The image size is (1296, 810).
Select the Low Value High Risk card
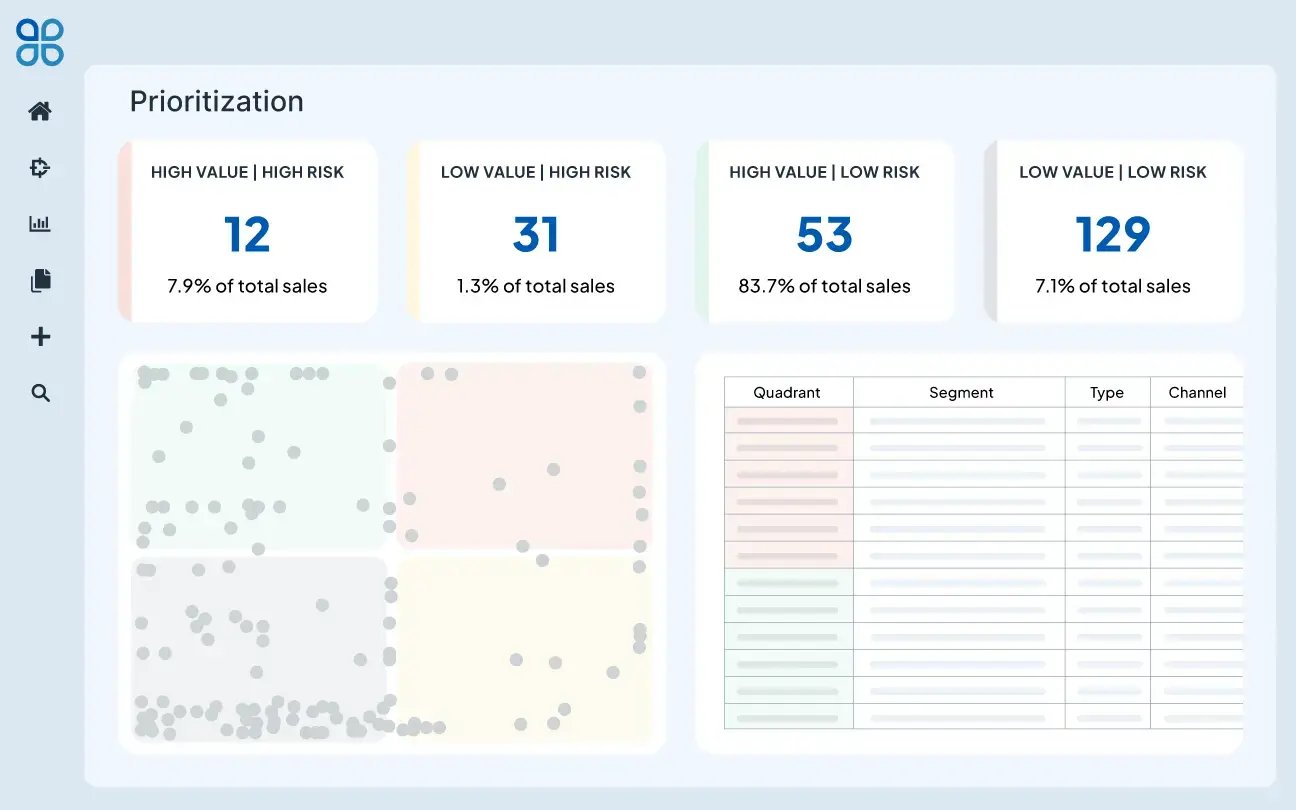pos(536,231)
